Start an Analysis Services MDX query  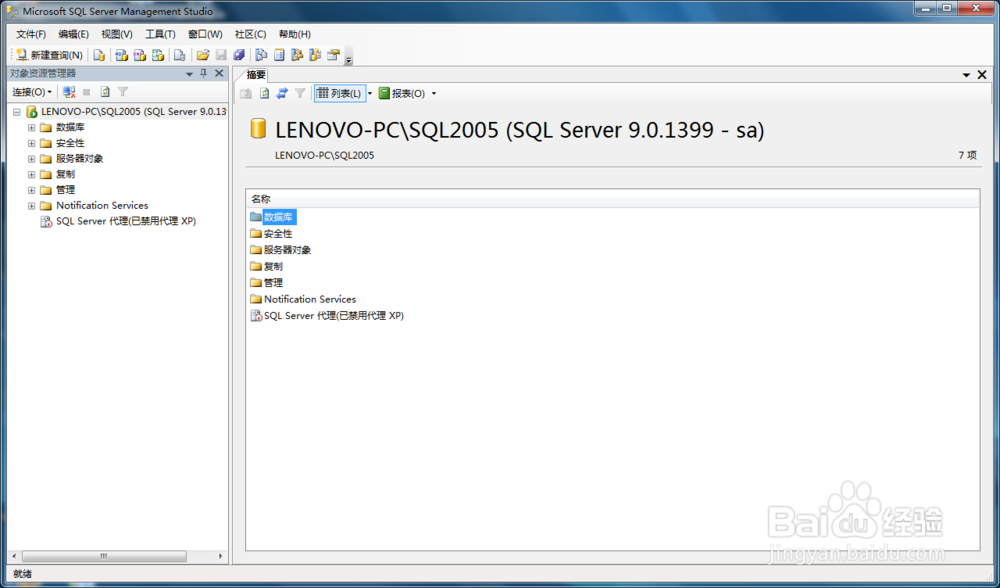pyautogui.click(x=121, y=55)
